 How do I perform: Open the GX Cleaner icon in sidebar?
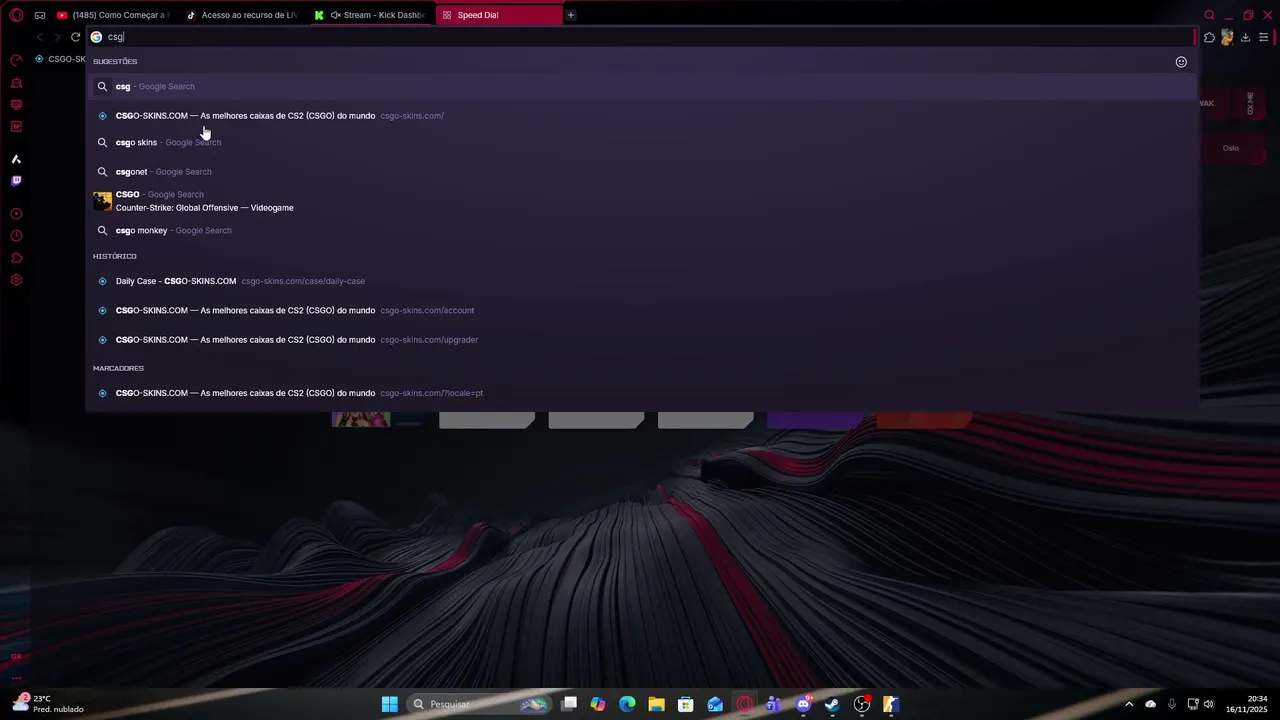tap(16, 83)
